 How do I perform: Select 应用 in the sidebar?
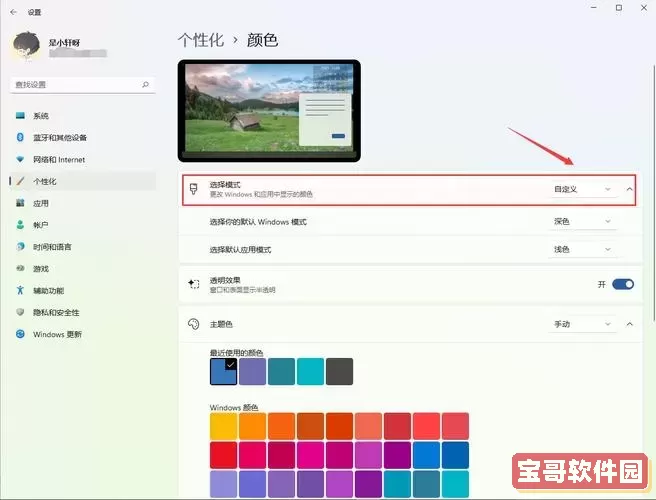pyautogui.click(x=83, y=203)
